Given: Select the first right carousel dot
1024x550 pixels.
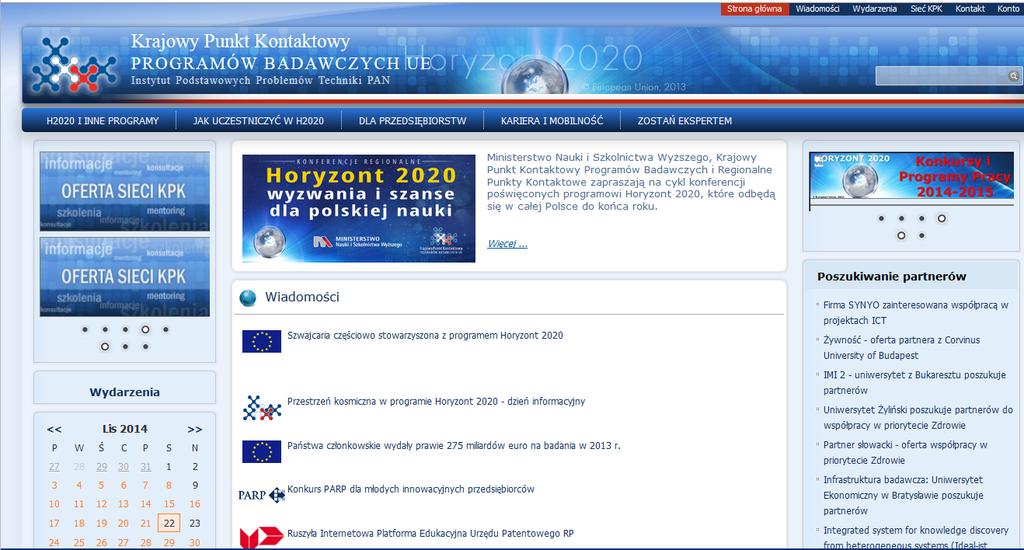Looking at the screenshot, I should point(881,219).
